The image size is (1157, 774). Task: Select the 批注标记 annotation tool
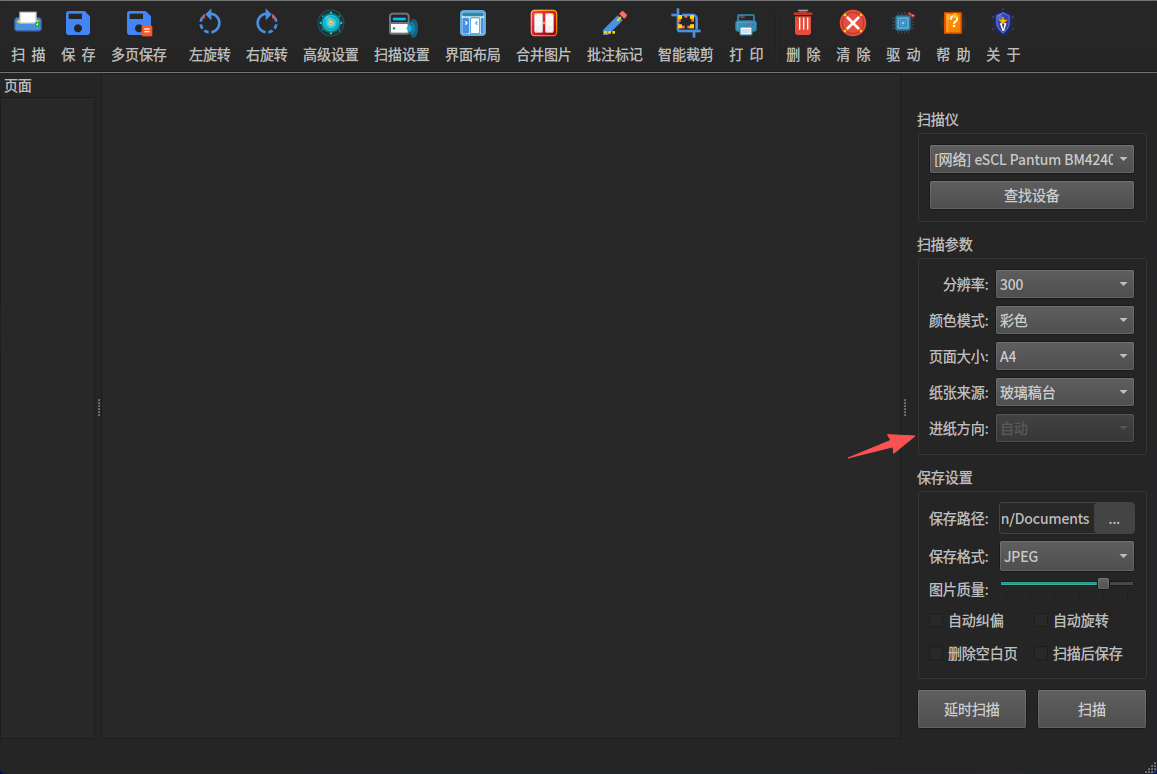point(614,35)
